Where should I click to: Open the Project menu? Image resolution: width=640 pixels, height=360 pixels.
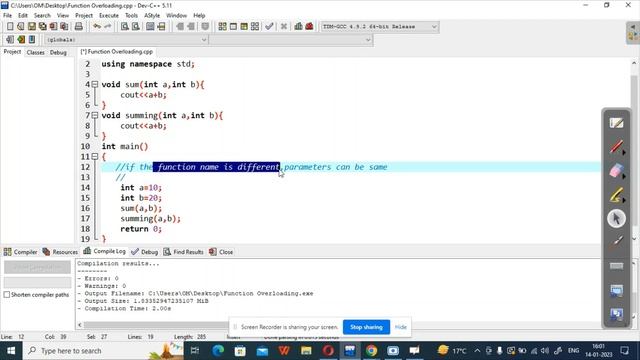point(84,16)
